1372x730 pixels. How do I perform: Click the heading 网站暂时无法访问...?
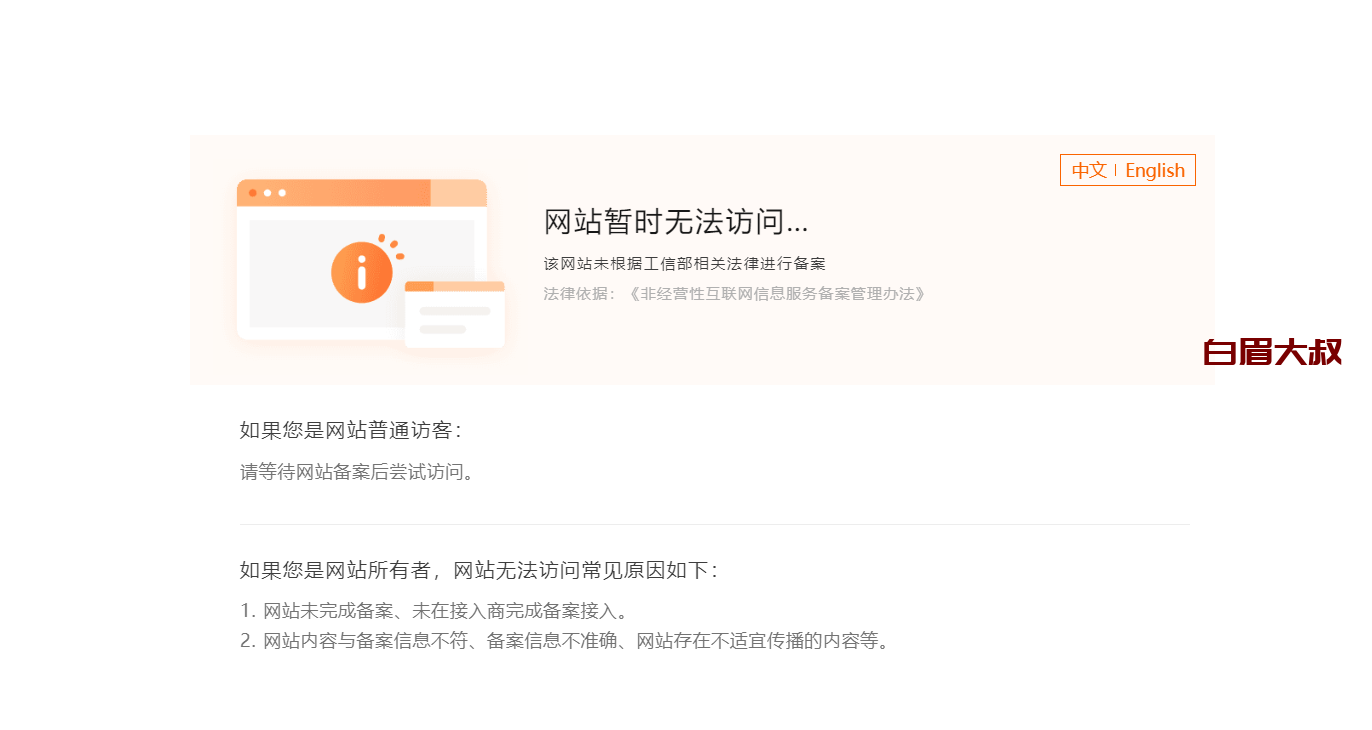tap(676, 222)
